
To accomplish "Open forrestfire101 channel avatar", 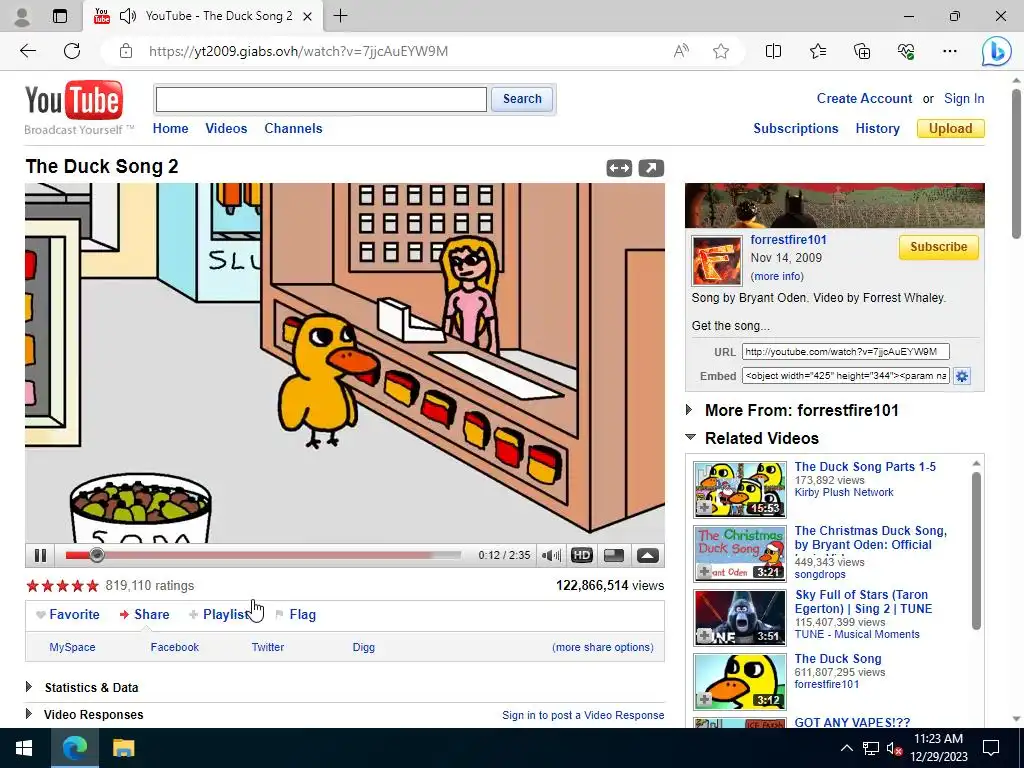I will tap(716, 261).
